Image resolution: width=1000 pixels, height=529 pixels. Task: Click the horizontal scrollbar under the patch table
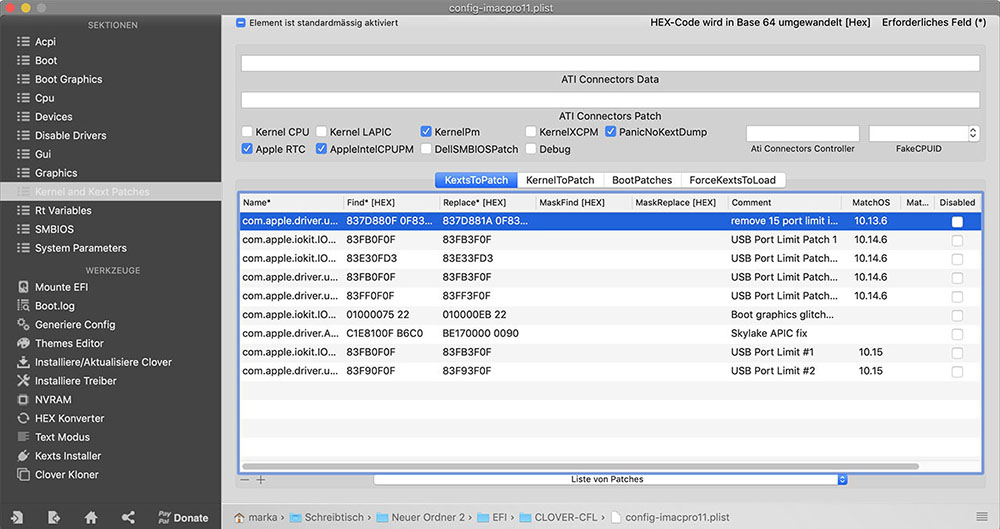(580, 467)
